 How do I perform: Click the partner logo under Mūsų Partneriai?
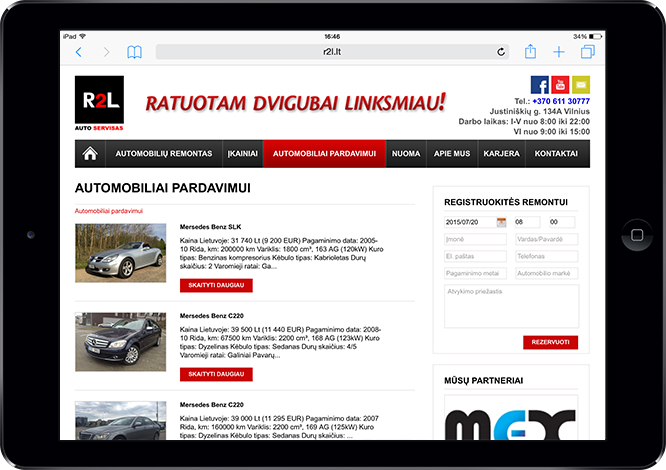point(511,418)
